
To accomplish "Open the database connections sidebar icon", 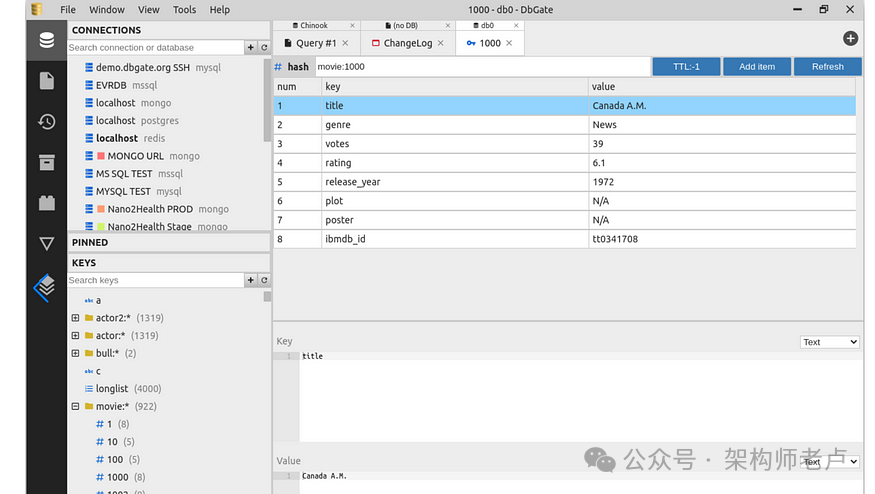I will (46, 41).
